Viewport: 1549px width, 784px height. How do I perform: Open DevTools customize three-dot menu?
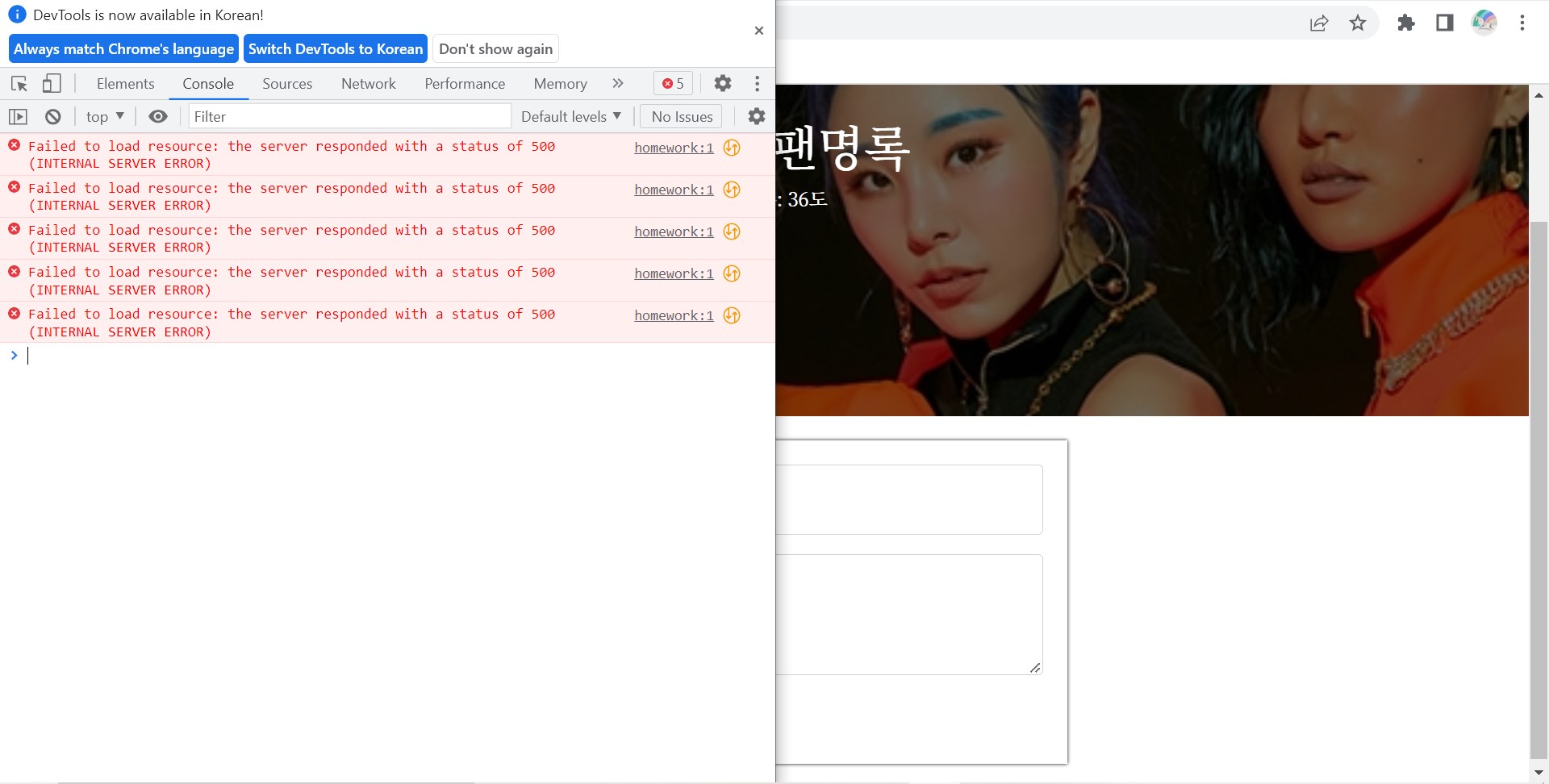pos(757,83)
